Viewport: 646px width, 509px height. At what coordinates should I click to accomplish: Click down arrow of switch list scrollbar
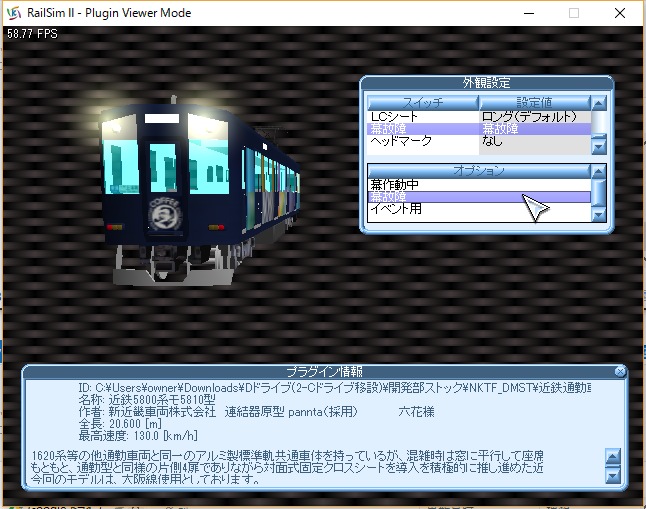click(x=599, y=146)
